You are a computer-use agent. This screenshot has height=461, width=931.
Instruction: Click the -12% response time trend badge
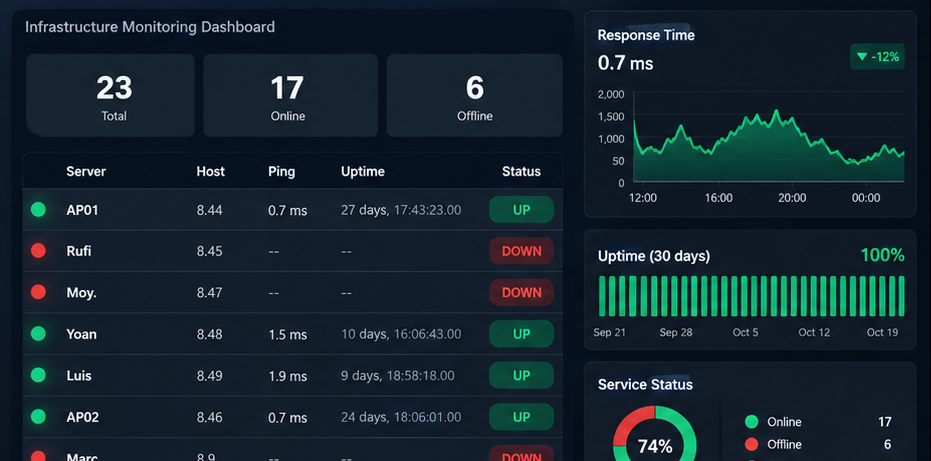pos(878,57)
